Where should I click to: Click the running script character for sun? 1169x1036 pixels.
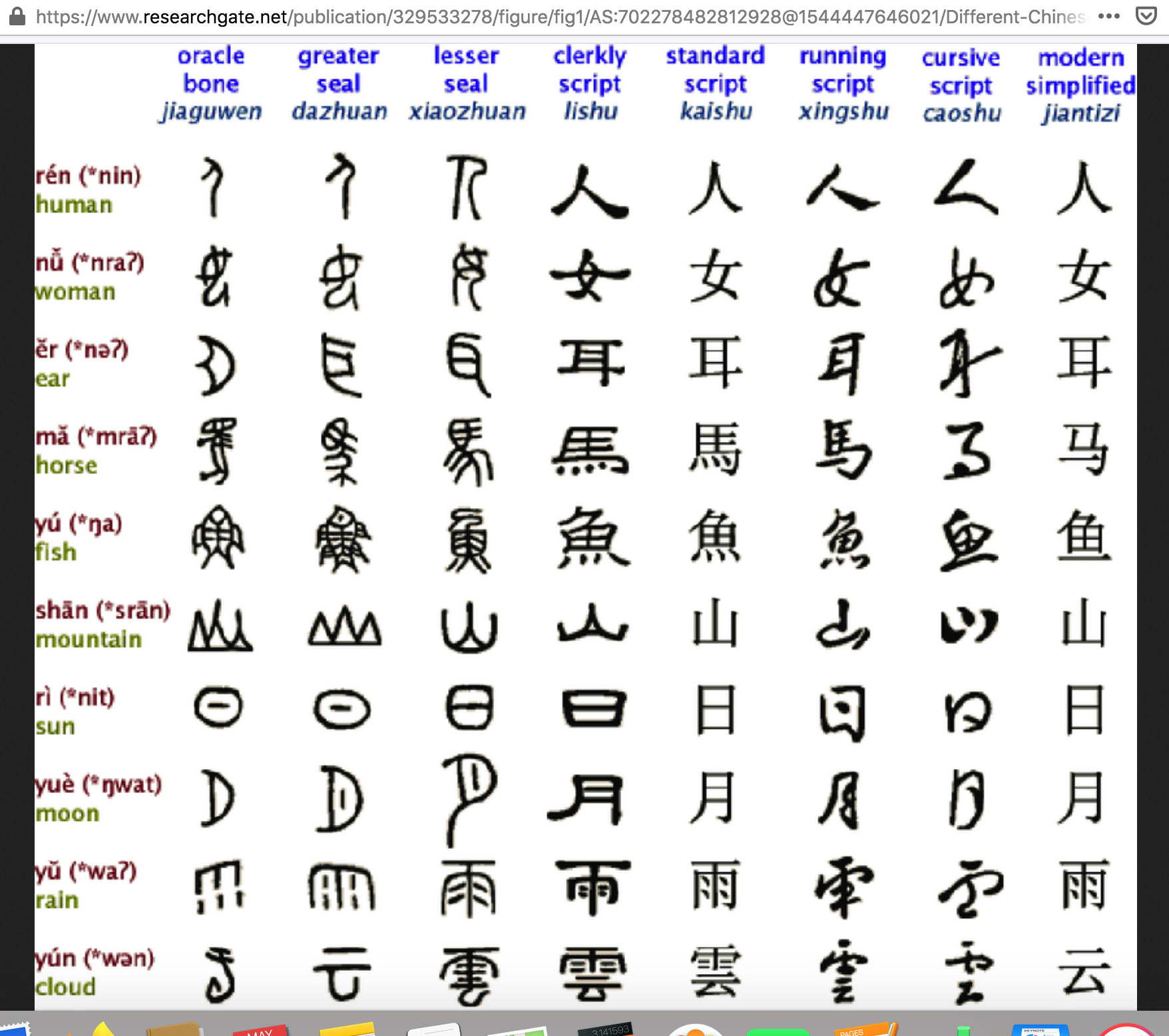tap(843, 714)
